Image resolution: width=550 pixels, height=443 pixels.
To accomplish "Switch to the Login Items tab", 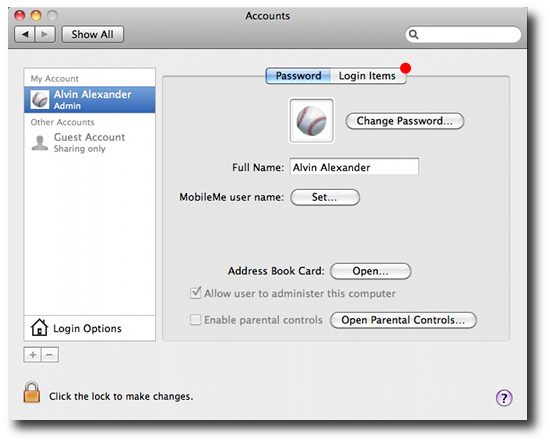I will tap(367, 76).
